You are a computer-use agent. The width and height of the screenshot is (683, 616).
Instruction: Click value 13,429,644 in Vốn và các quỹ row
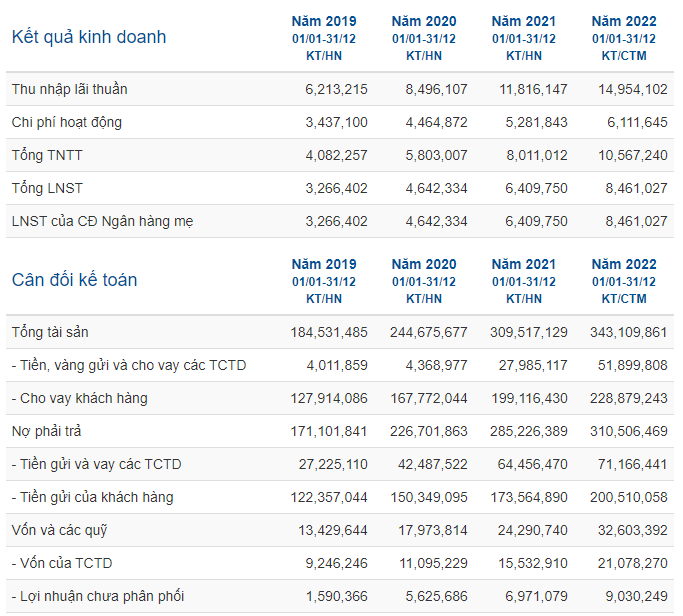click(x=333, y=530)
